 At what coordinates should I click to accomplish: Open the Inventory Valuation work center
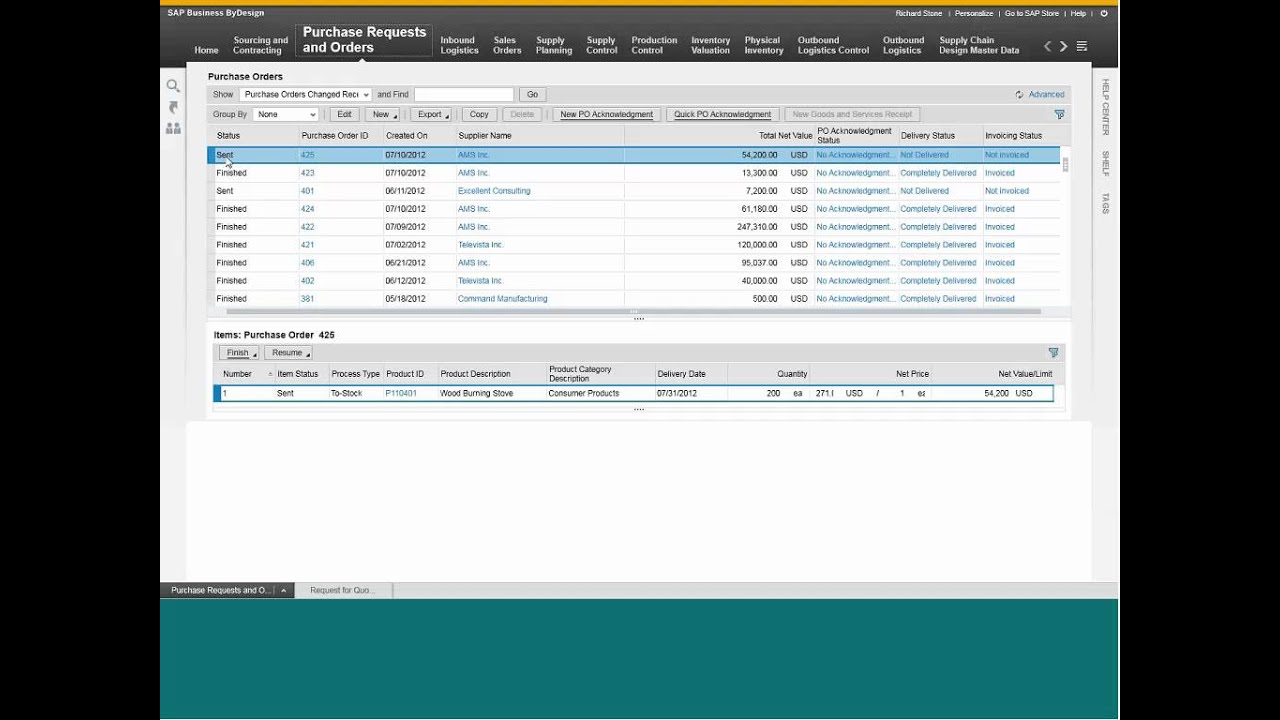click(710, 46)
